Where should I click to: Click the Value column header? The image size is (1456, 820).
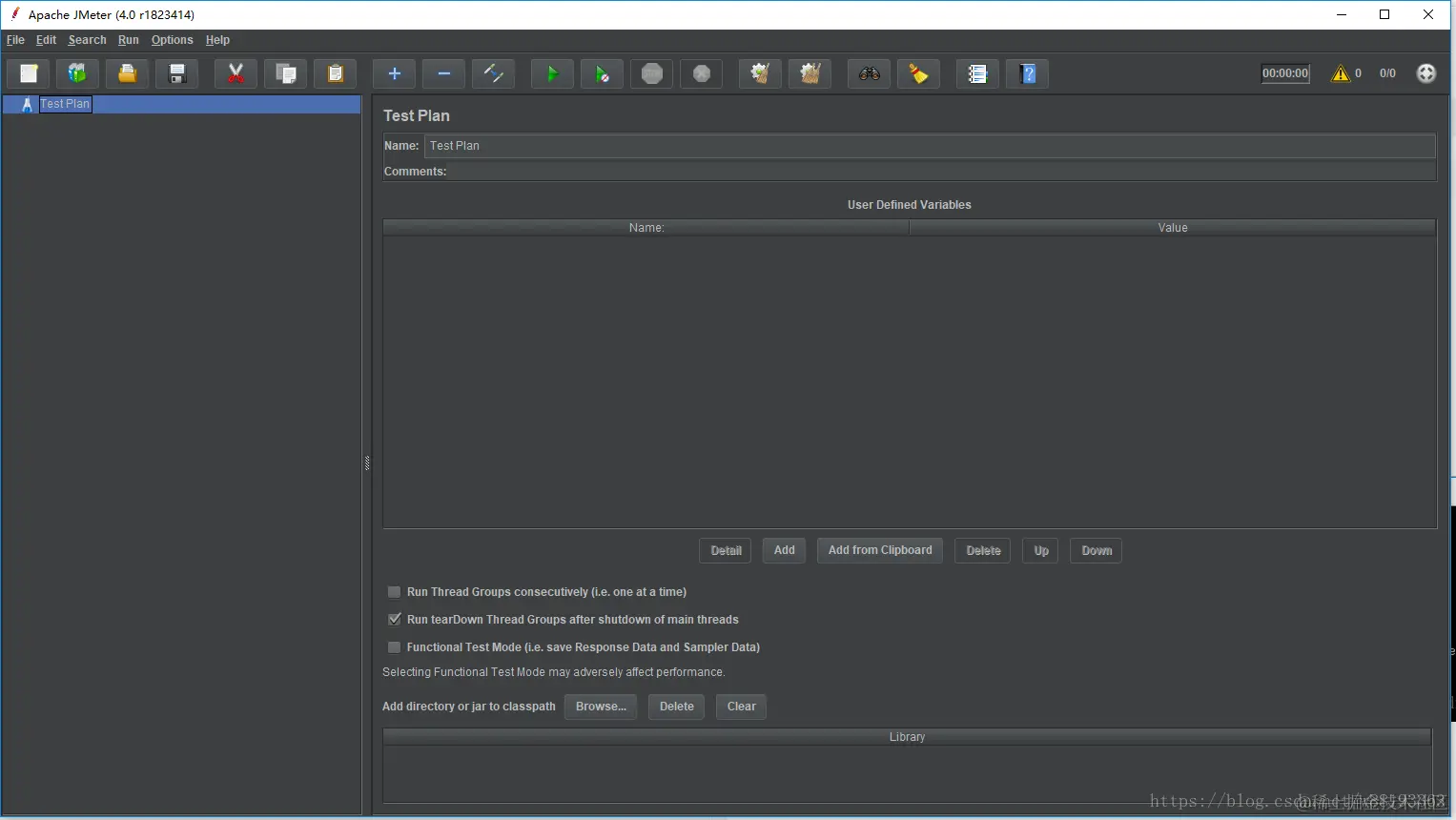tap(1173, 228)
